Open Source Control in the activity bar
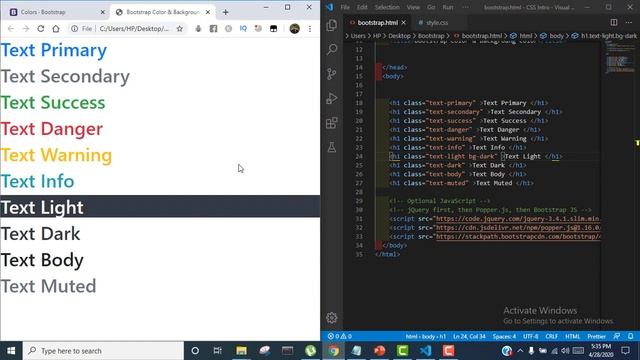 coord(332,74)
